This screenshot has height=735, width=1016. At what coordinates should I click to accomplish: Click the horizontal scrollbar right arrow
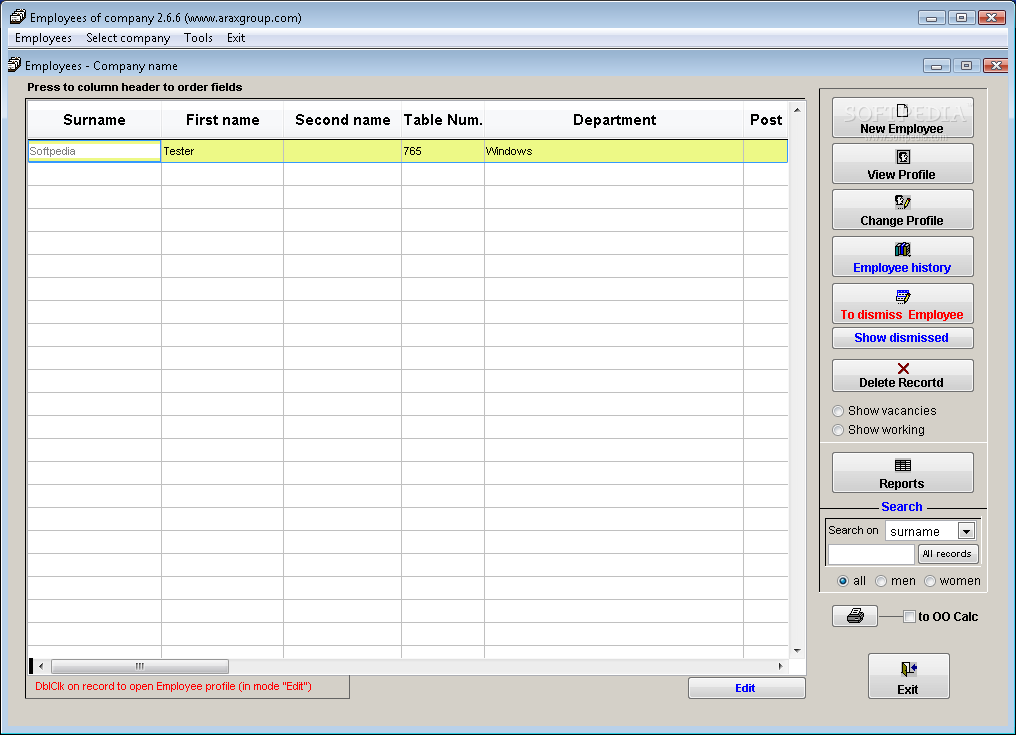click(x=780, y=666)
